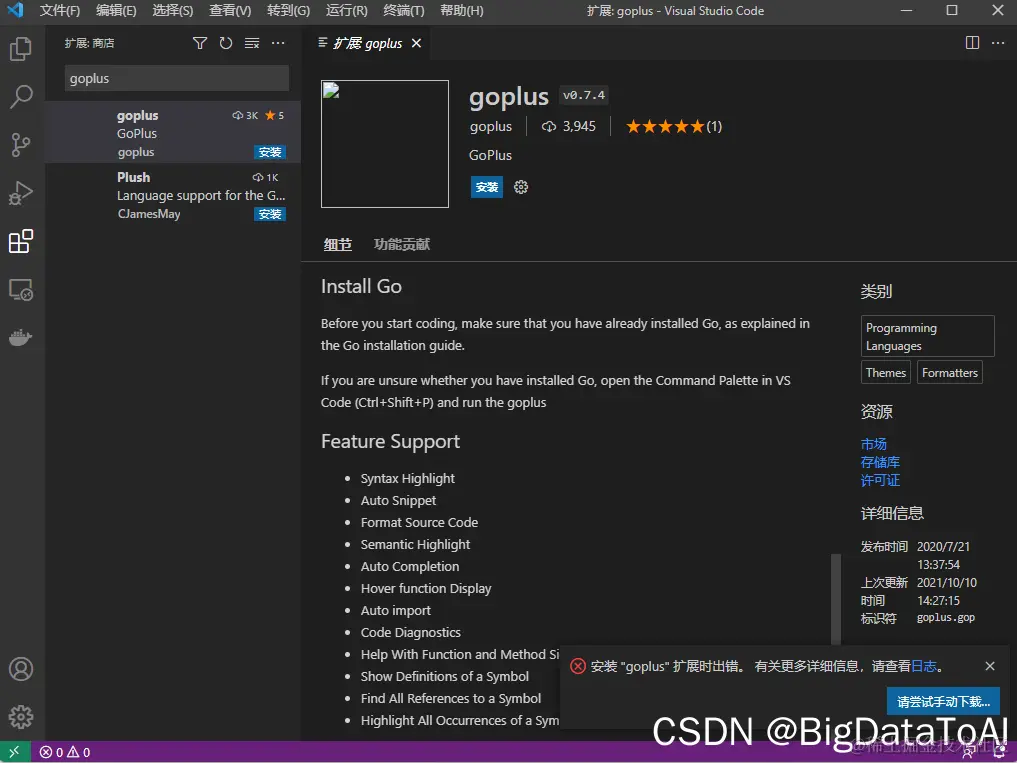The width and height of the screenshot is (1017, 763).
Task: Click the Auto Completion list item
Action: coord(410,566)
